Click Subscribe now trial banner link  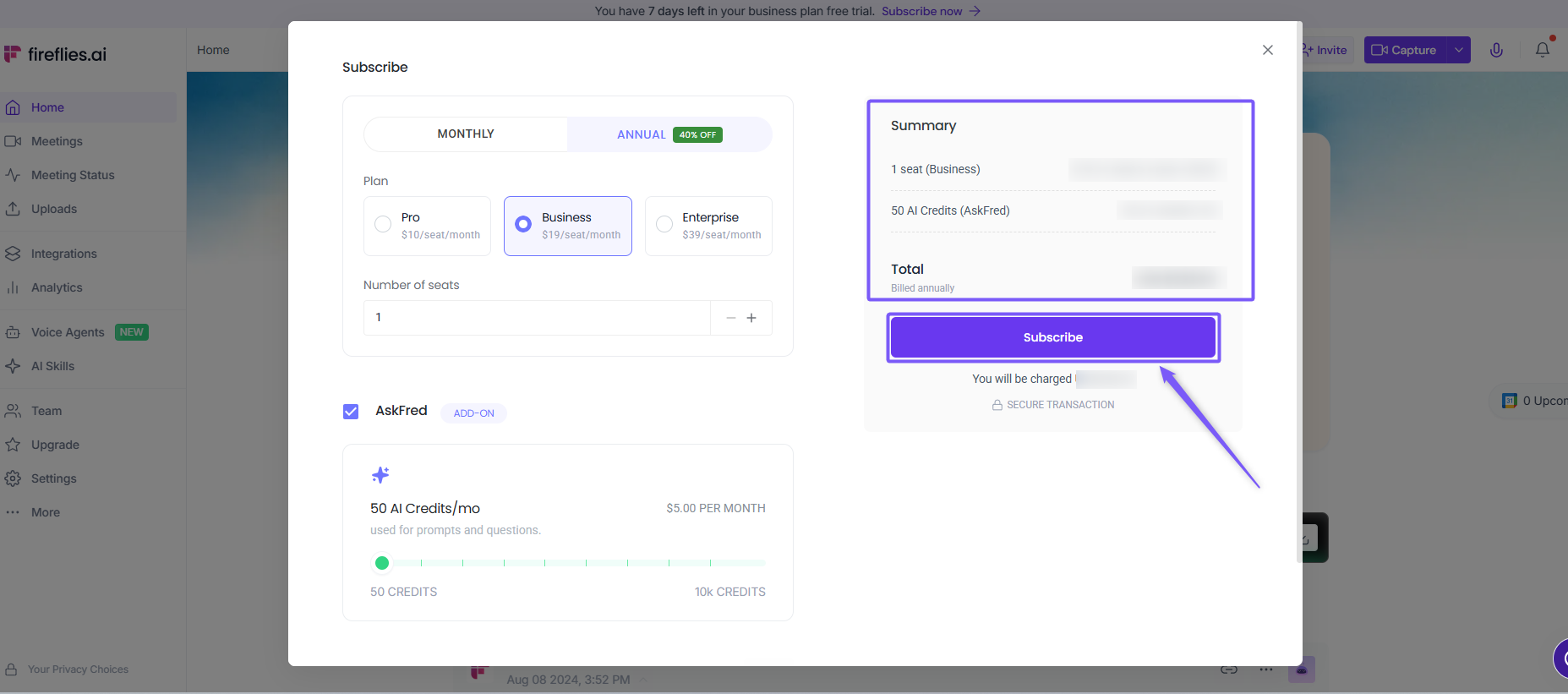[931, 11]
